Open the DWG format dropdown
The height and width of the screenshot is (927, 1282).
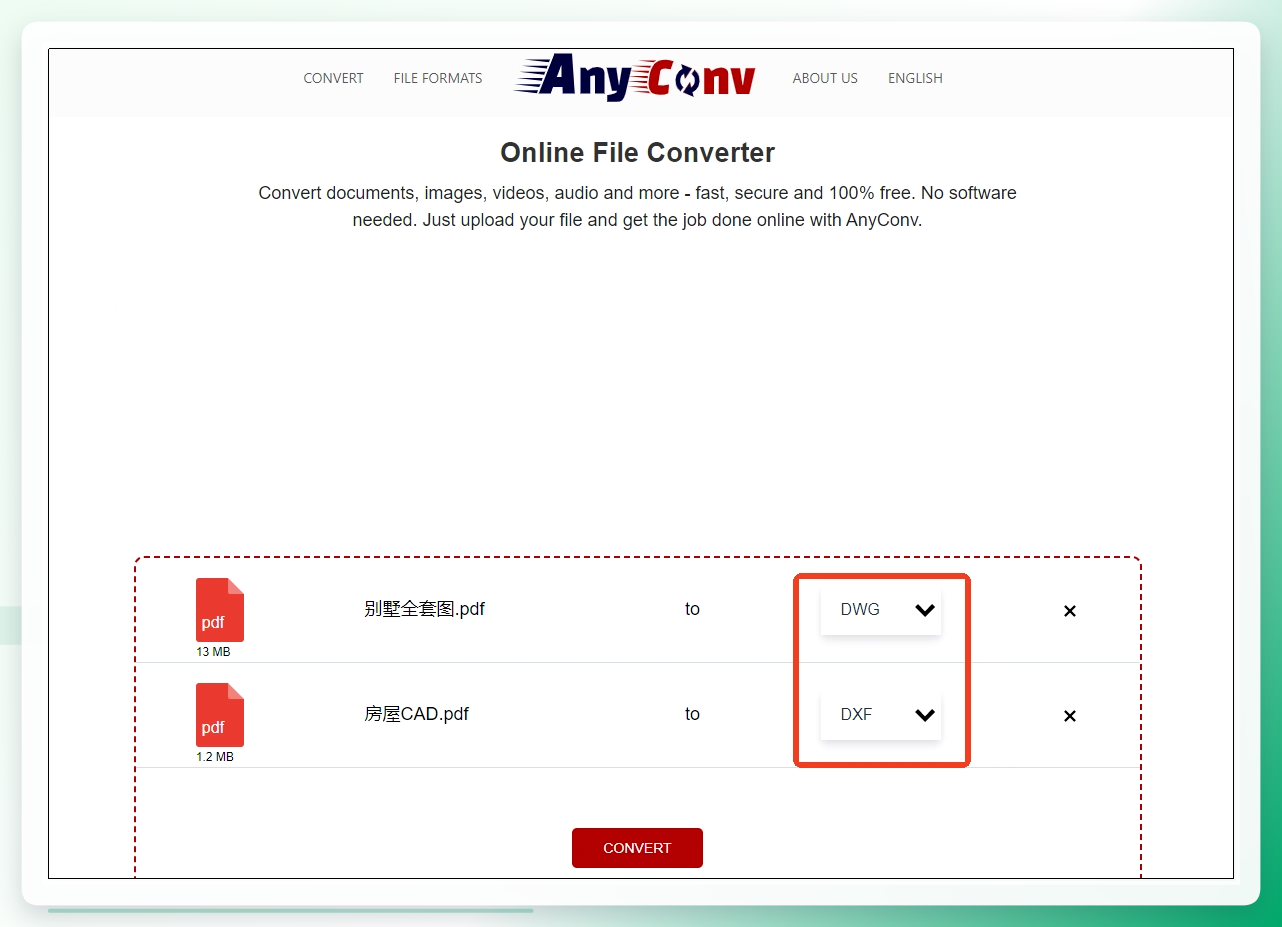(x=881, y=610)
